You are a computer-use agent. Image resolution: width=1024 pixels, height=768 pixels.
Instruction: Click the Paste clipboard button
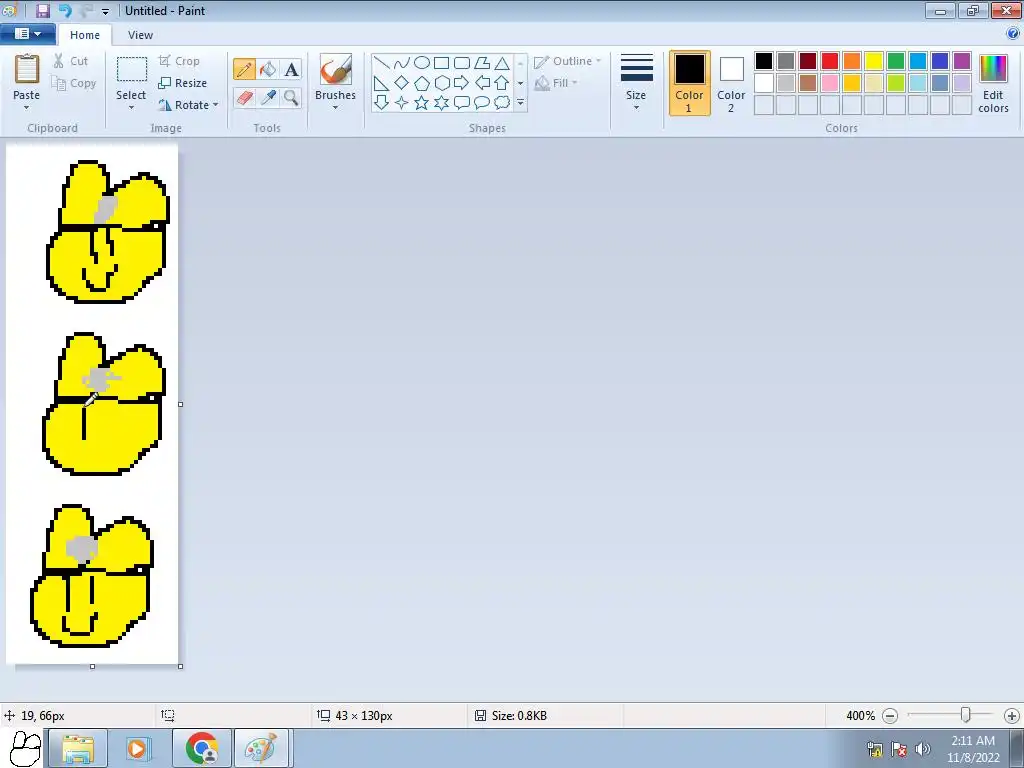[x=27, y=77]
